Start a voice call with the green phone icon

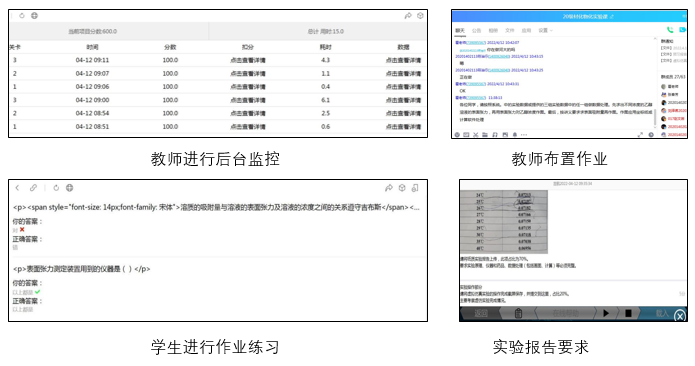670,30
